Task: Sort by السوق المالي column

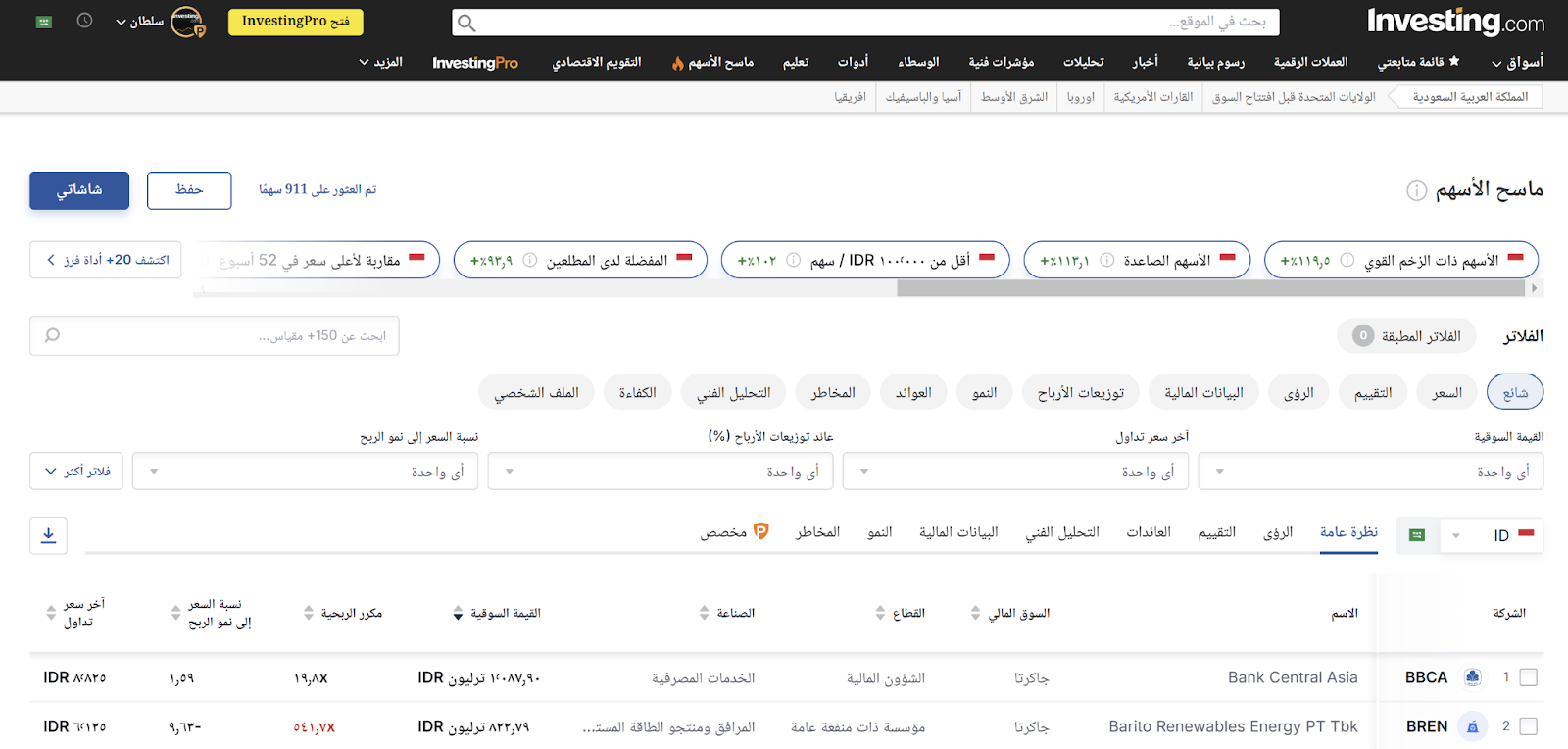Action: pyautogui.click(x=975, y=613)
